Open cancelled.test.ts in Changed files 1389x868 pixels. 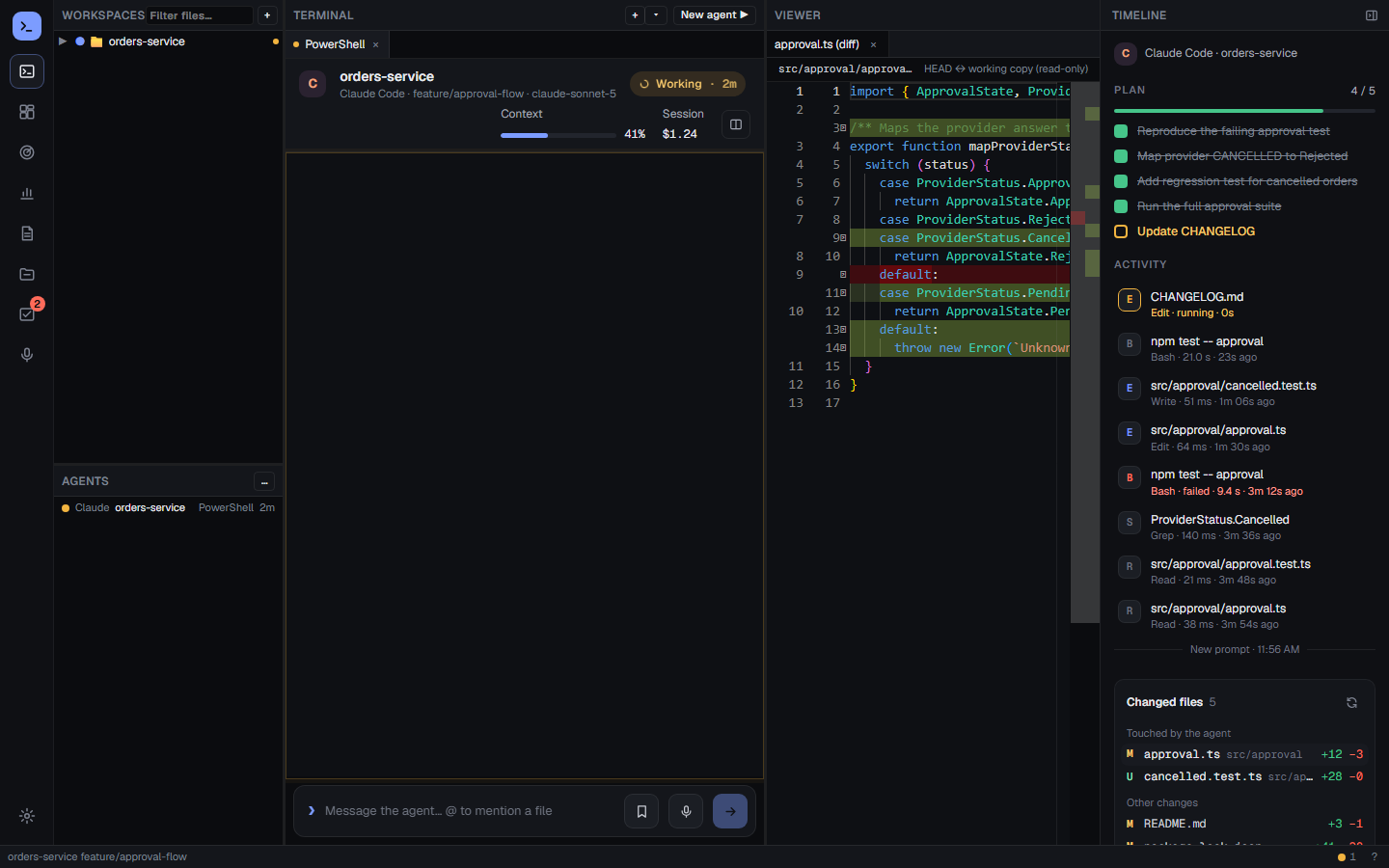point(1244,776)
